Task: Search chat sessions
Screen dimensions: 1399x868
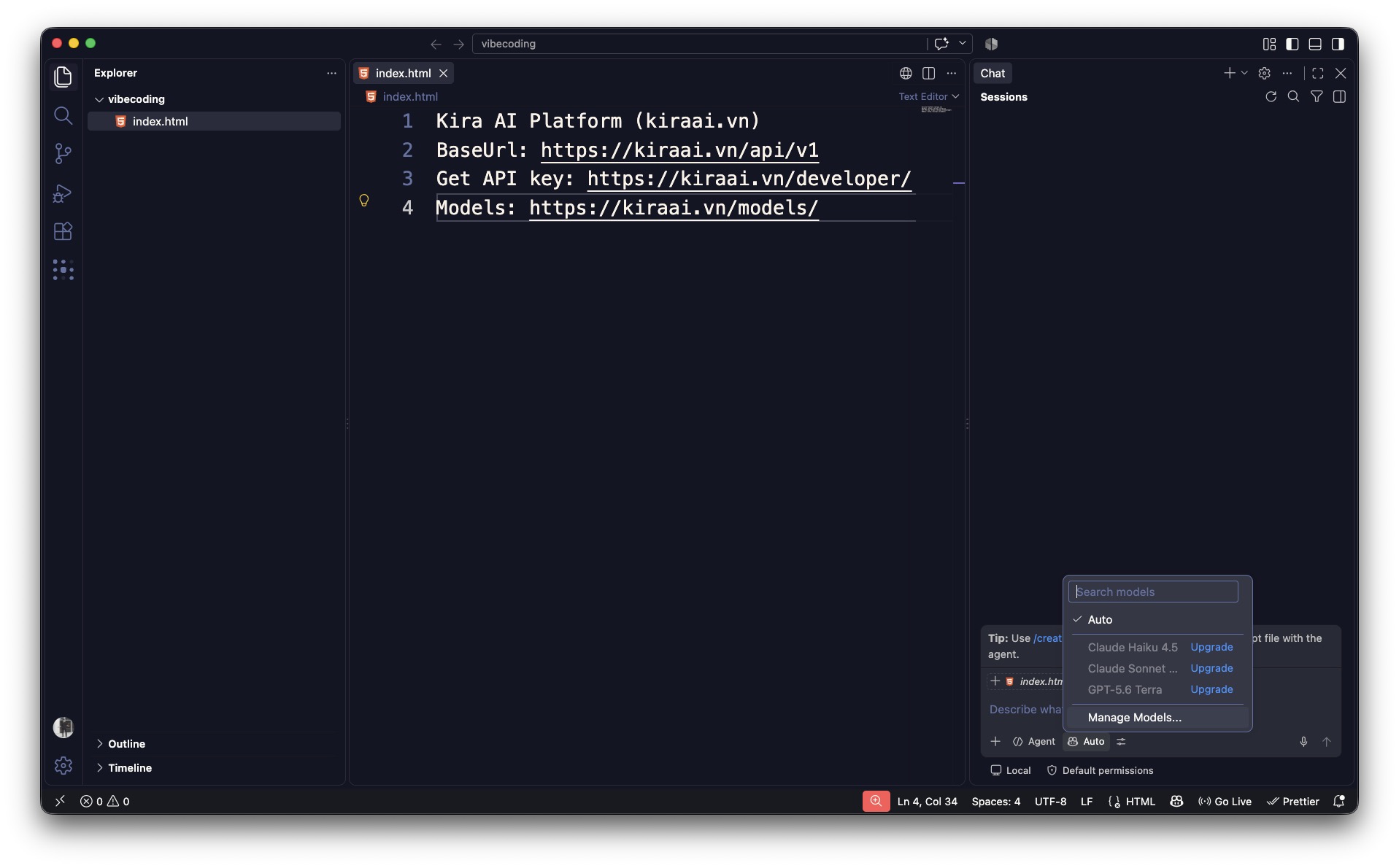Action: 1293,96
